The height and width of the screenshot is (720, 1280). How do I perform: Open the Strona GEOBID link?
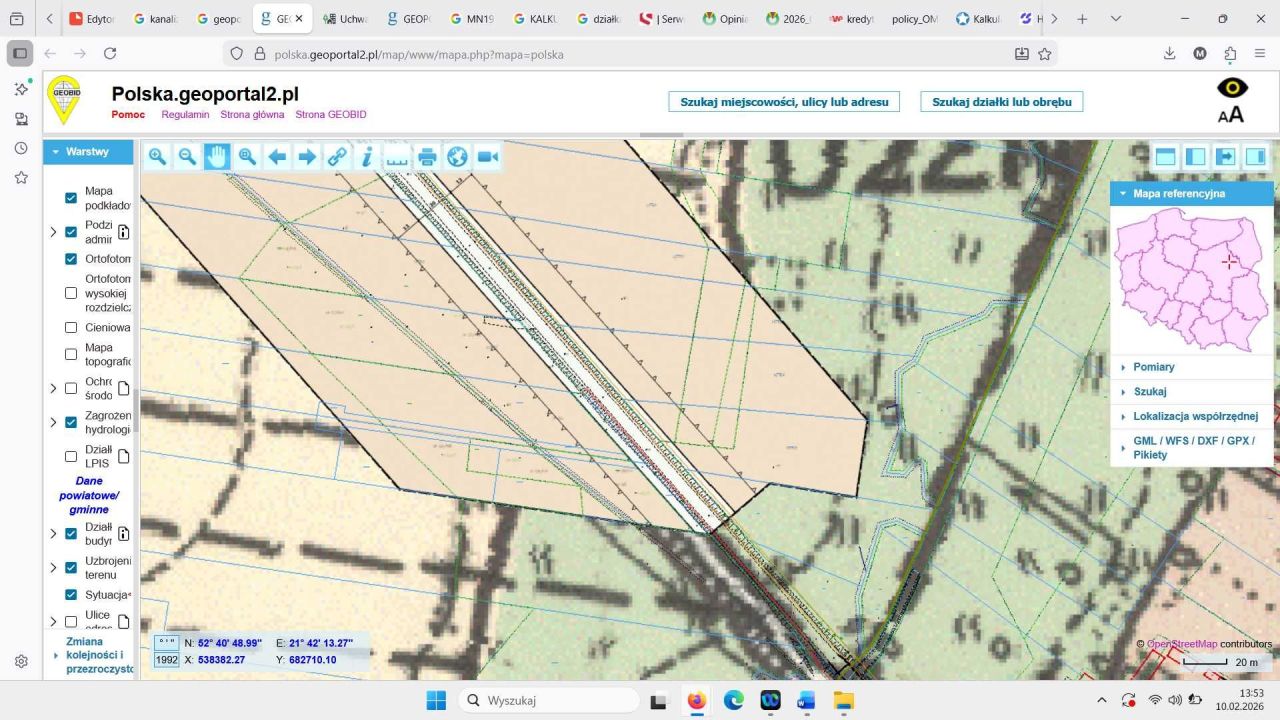331,114
